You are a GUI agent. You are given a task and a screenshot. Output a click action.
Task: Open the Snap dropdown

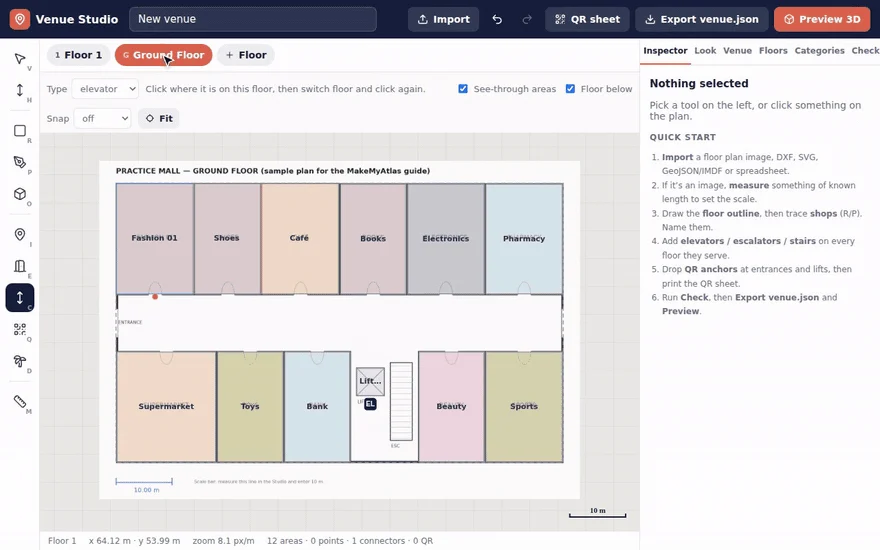(x=103, y=118)
